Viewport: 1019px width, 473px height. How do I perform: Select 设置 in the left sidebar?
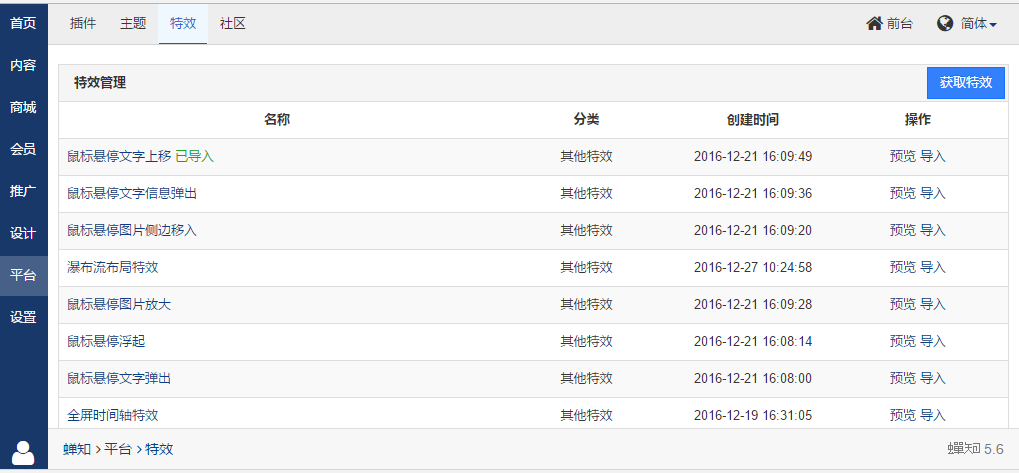pyautogui.click(x=23, y=318)
